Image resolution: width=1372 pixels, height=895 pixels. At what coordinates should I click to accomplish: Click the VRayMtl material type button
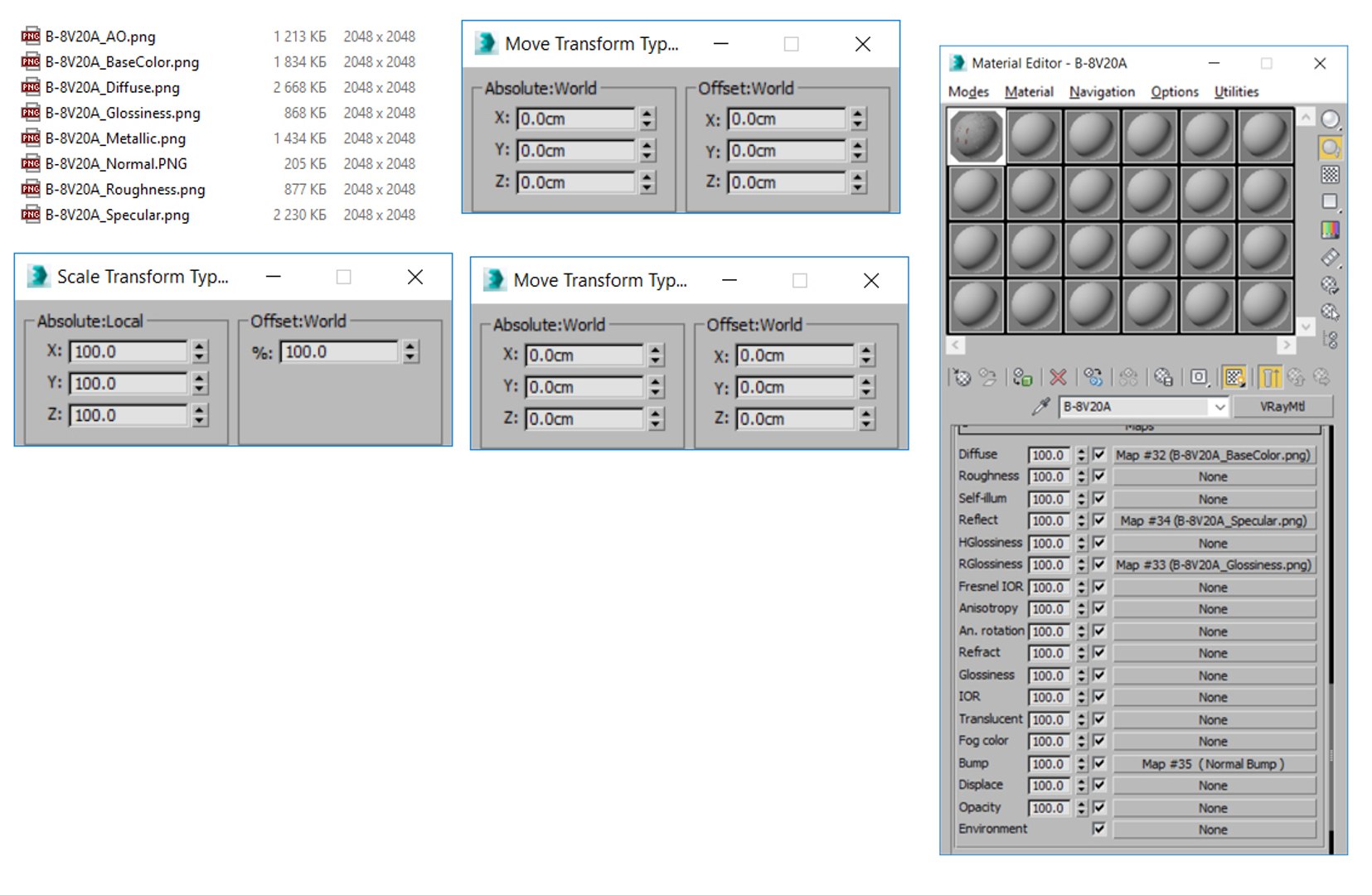coord(1282,407)
